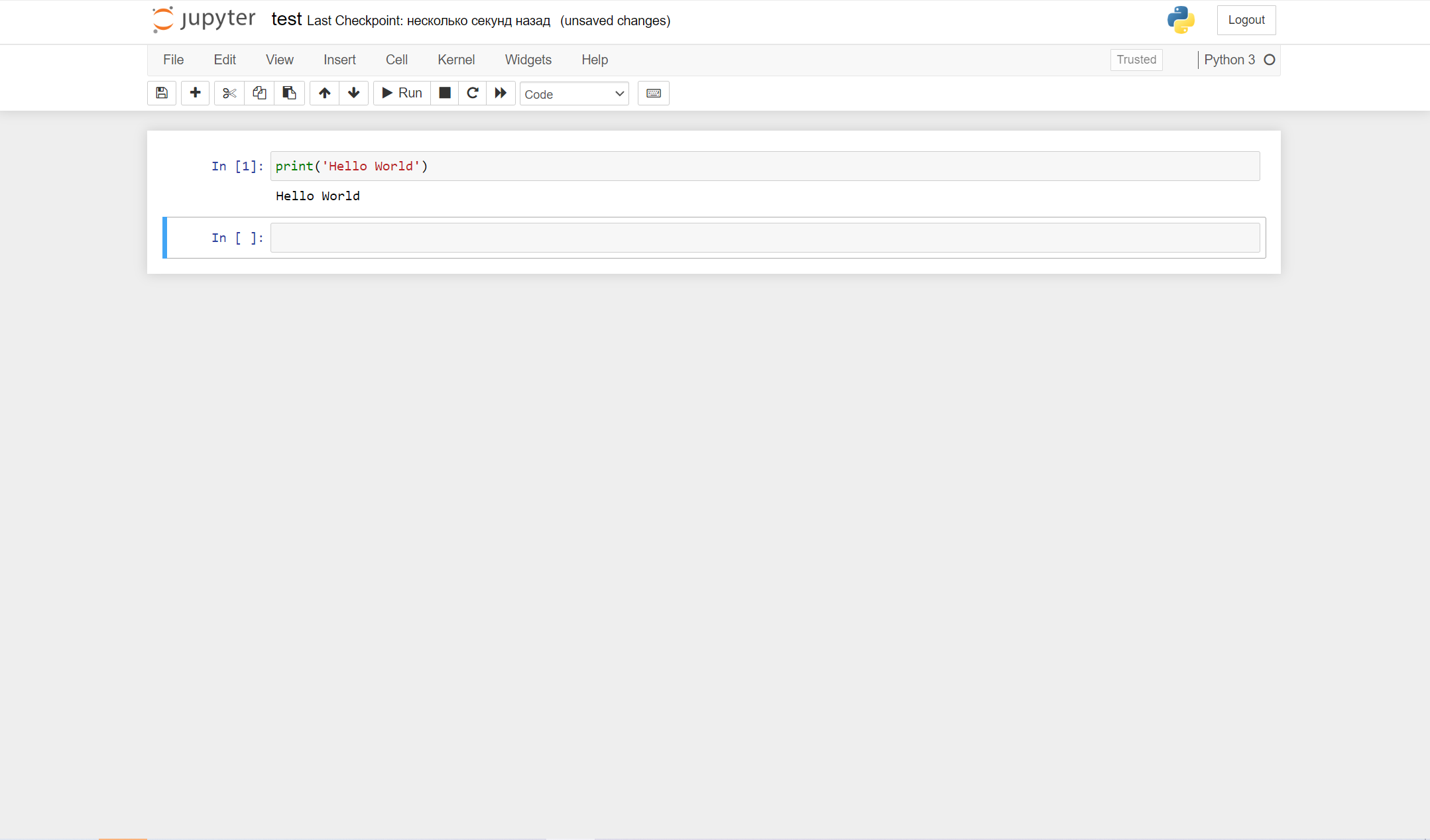The image size is (1430, 840).
Task: Open the command palette keyboard icon
Action: [653, 93]
